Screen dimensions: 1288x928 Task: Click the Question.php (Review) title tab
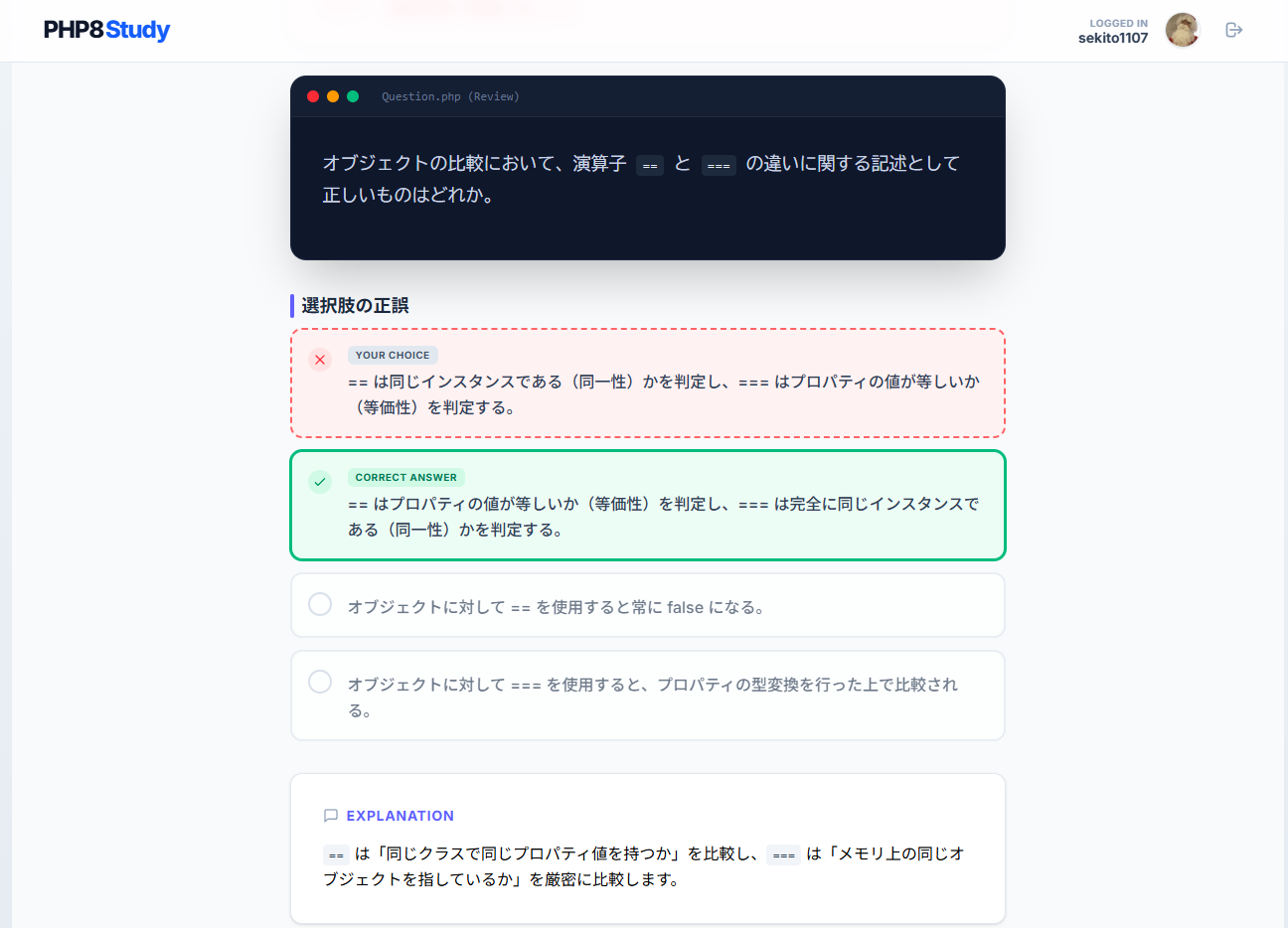[x=451, y=96]
